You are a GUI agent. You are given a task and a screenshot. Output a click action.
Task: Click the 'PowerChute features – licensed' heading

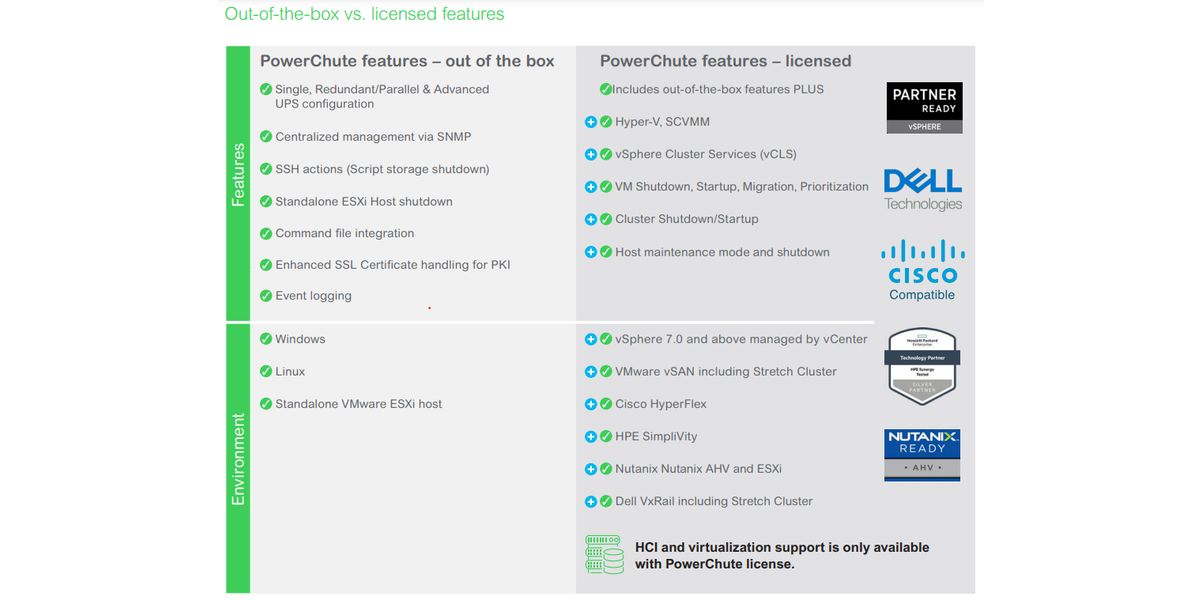[x=725, y=61]
